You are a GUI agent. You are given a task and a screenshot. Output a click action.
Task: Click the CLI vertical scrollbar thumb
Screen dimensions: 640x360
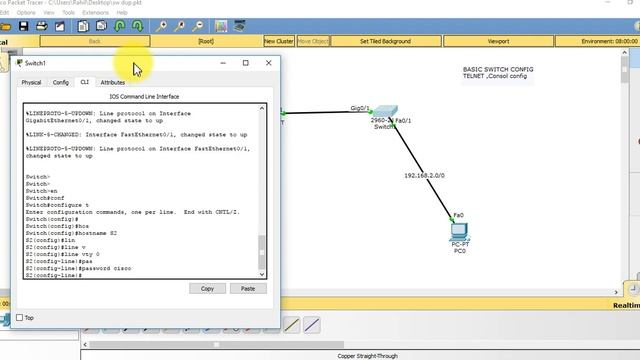[262, 252]
